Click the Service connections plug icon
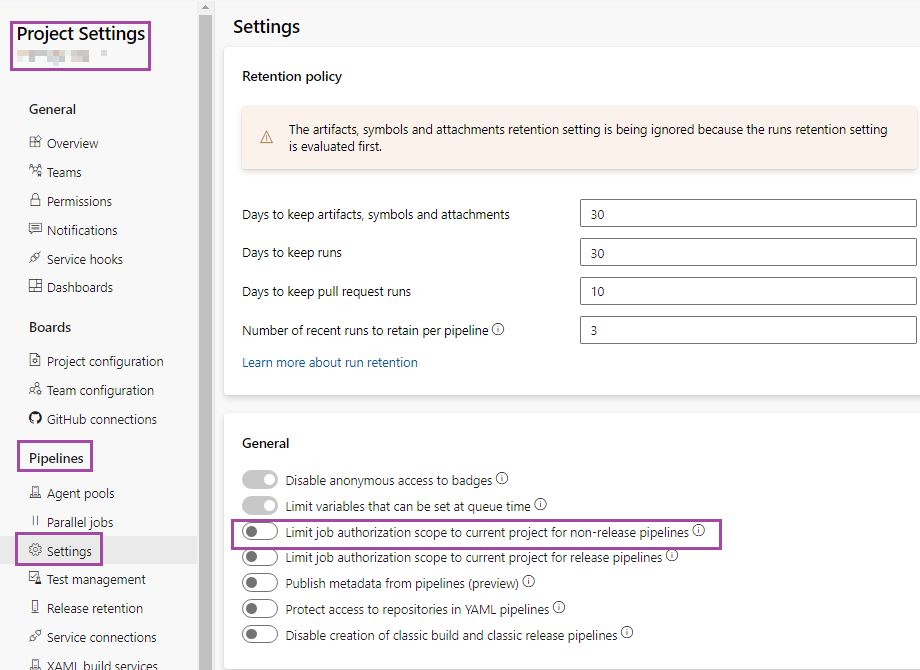920x670 pixels. (35, 635)
